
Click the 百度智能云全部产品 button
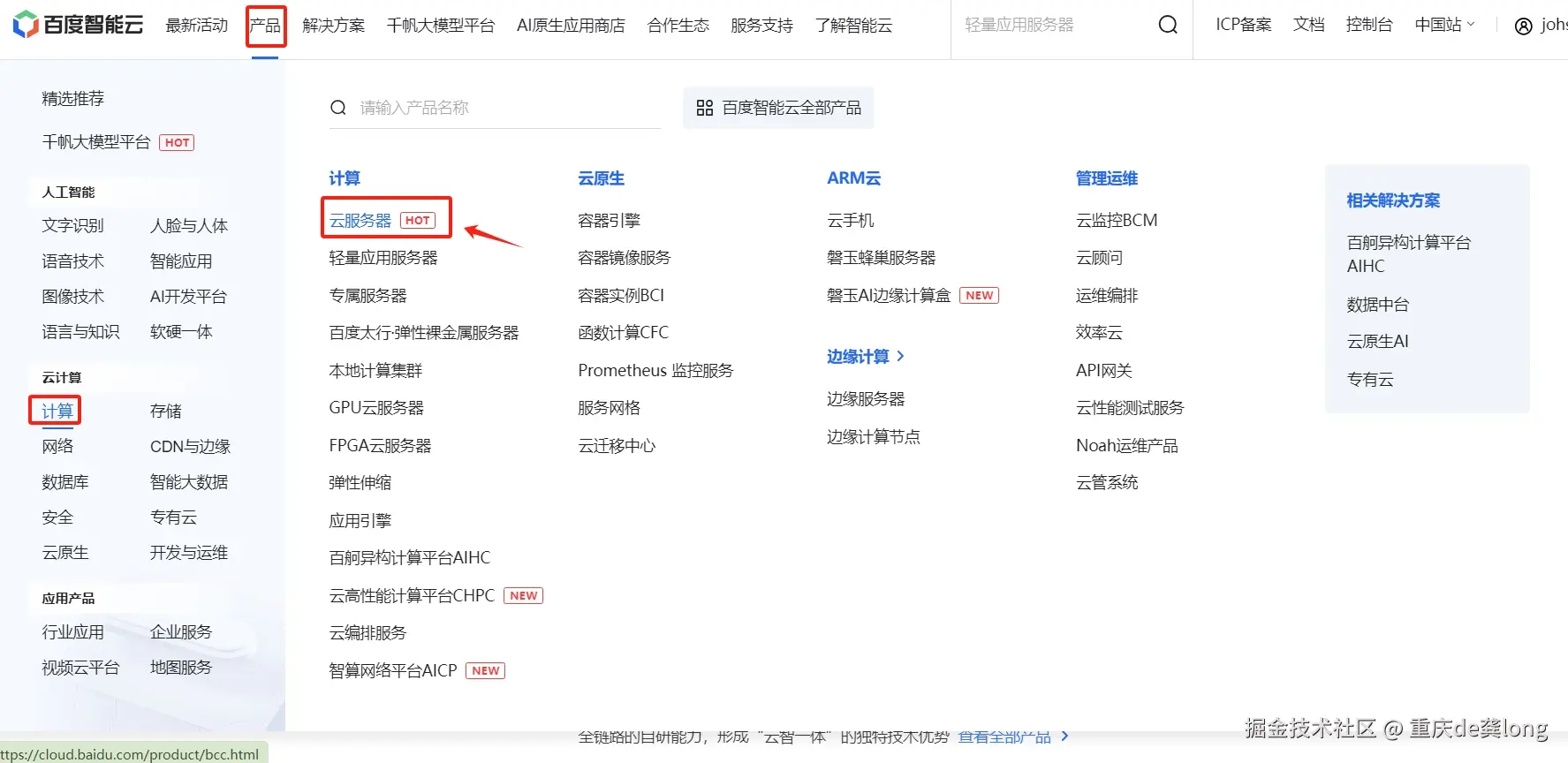click(778, 108)
